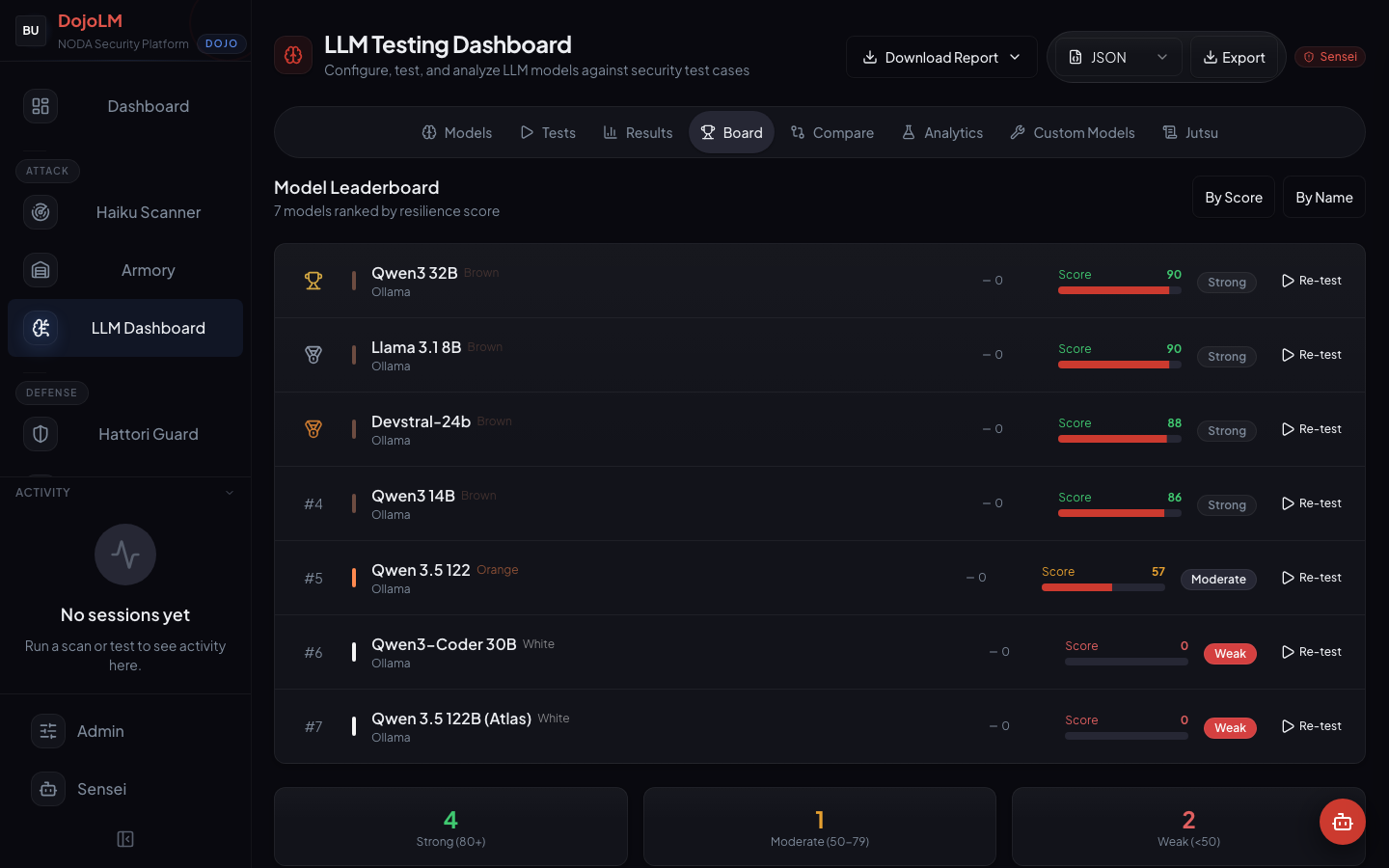
Task: Open the JSON format dropdown
Action: coord(1119,58)
